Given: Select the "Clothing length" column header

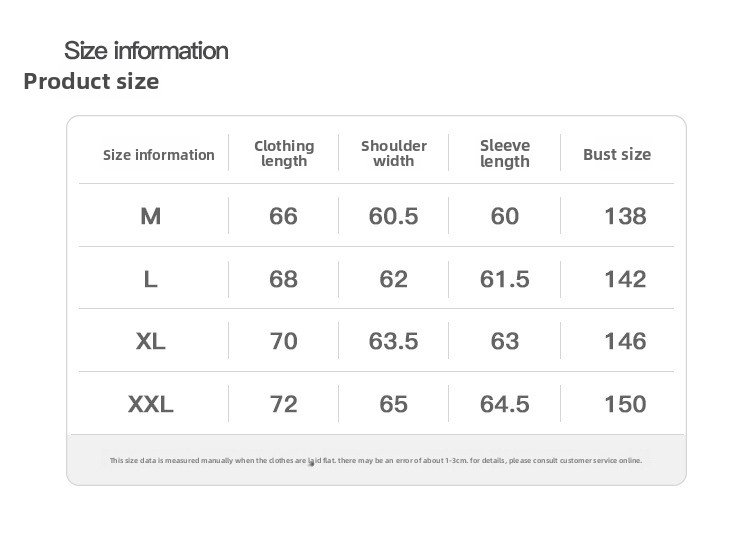Looking at the screenshot, I should click(284, 154).
